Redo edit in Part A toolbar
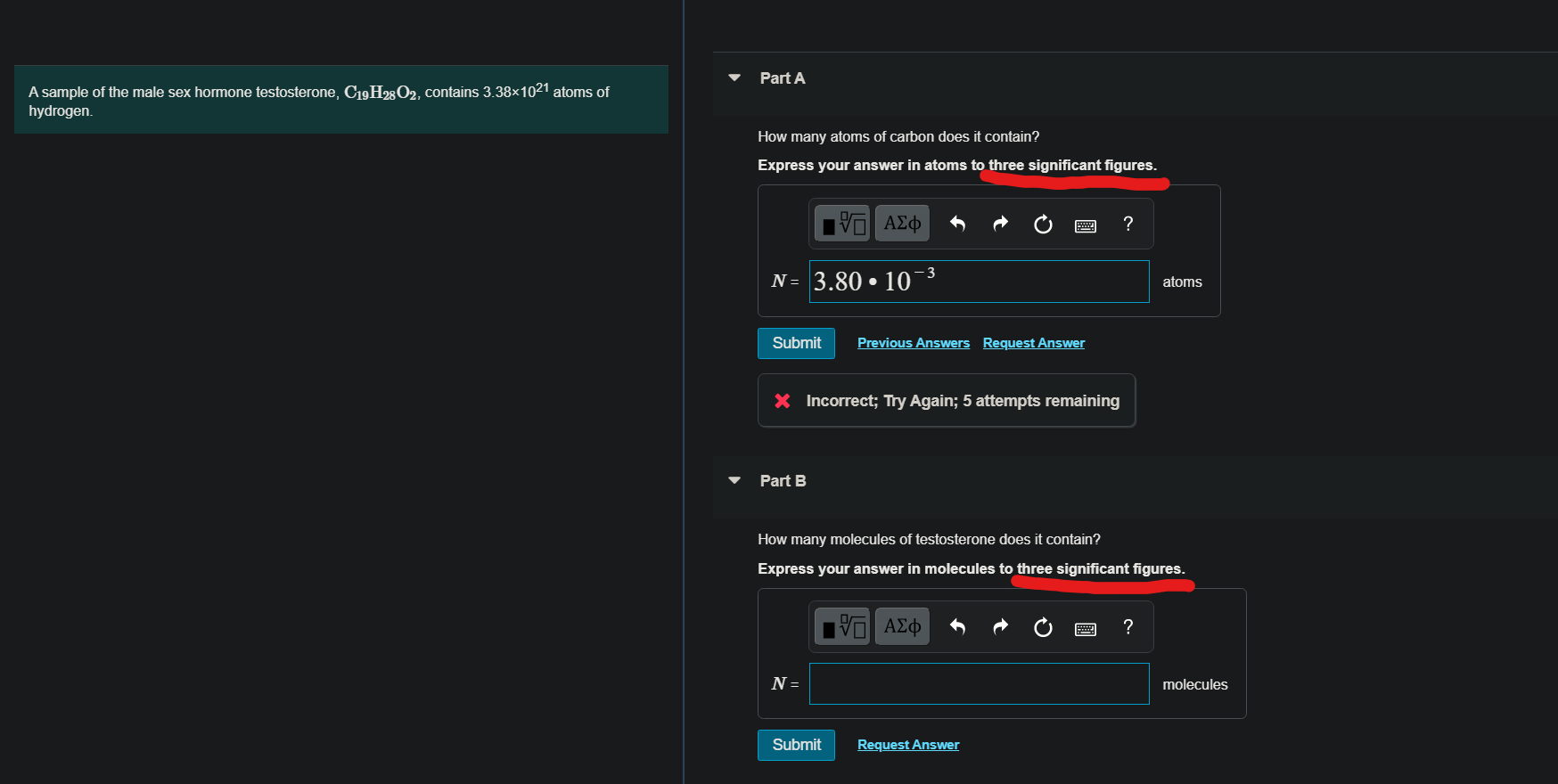The height and width of the screenshot is (784, 1558). click(1000, 224)
